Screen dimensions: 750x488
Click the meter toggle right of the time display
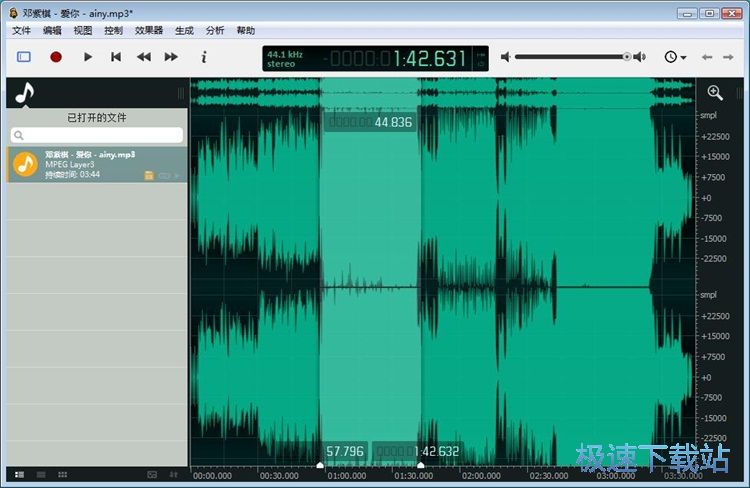480,58
